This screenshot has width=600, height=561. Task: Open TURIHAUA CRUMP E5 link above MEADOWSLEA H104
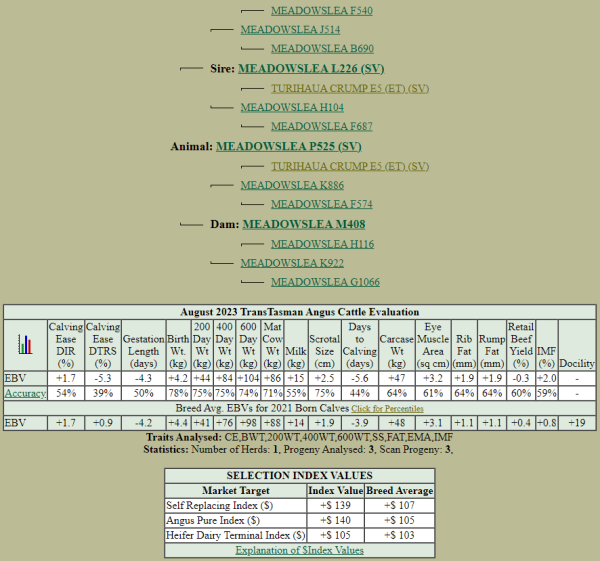350,88
